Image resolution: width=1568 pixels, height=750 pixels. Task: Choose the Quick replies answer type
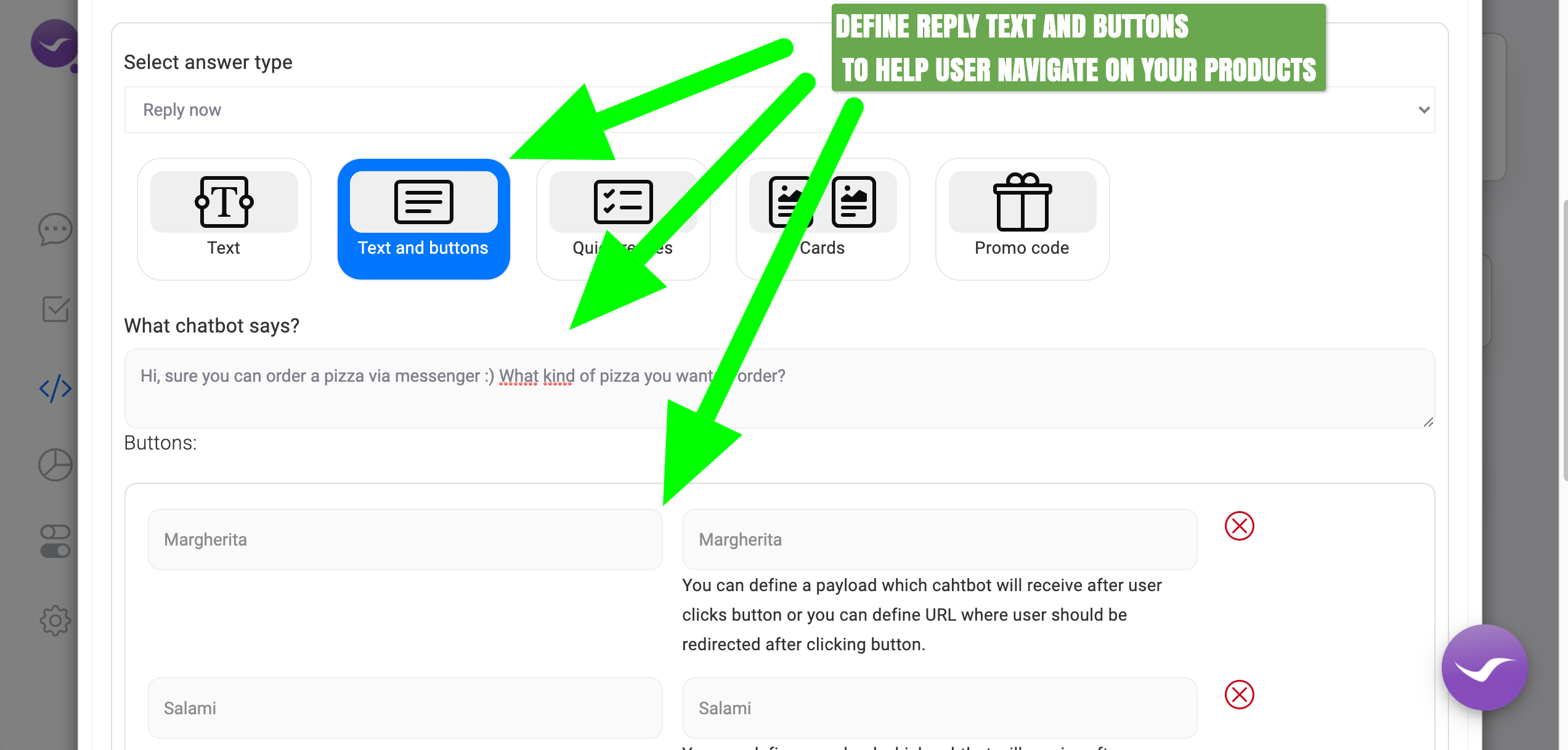[623, 219]
